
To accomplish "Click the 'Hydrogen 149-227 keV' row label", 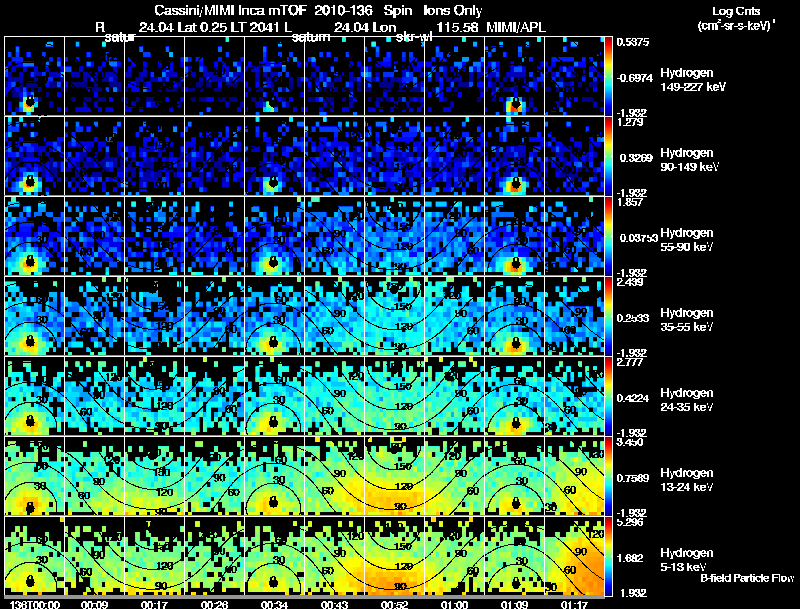I will [x=692, y=80].
